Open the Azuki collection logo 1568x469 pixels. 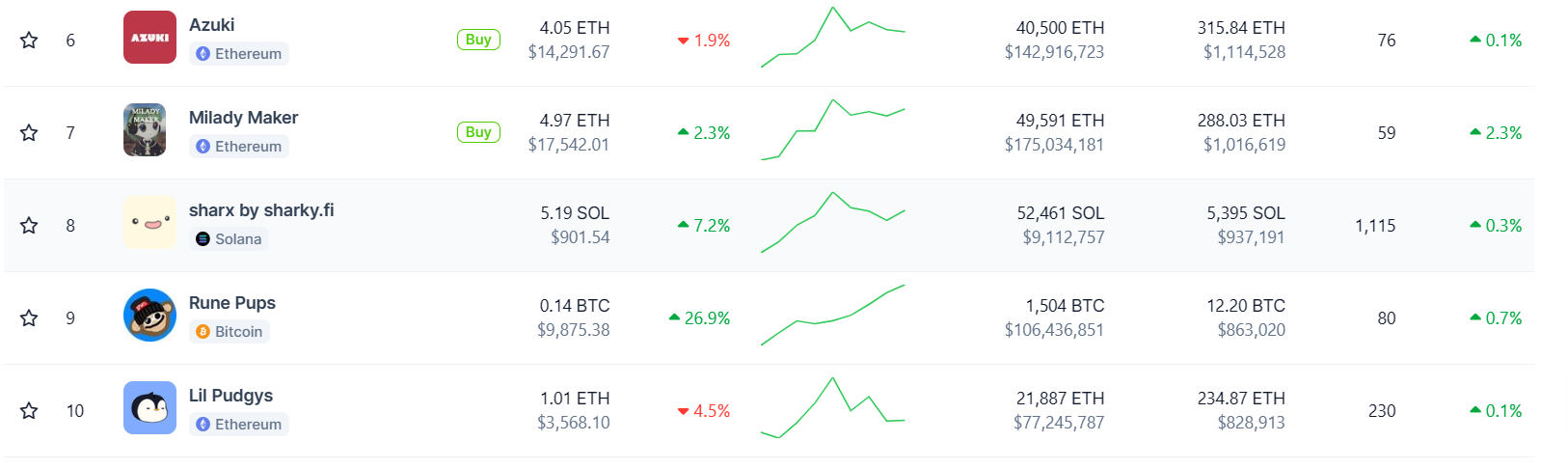tap(149, 38)
